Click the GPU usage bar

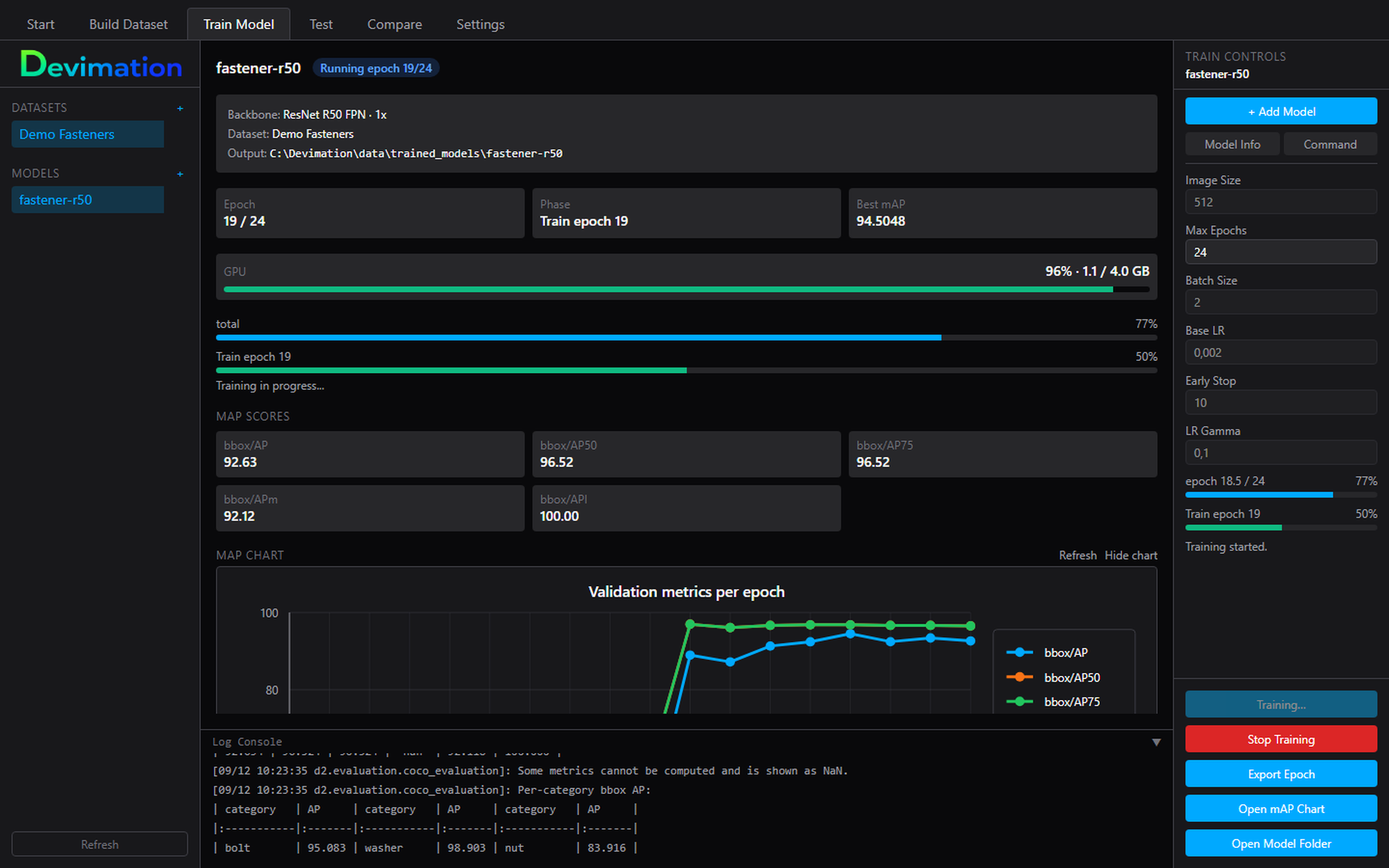click(x=686, y=289)
